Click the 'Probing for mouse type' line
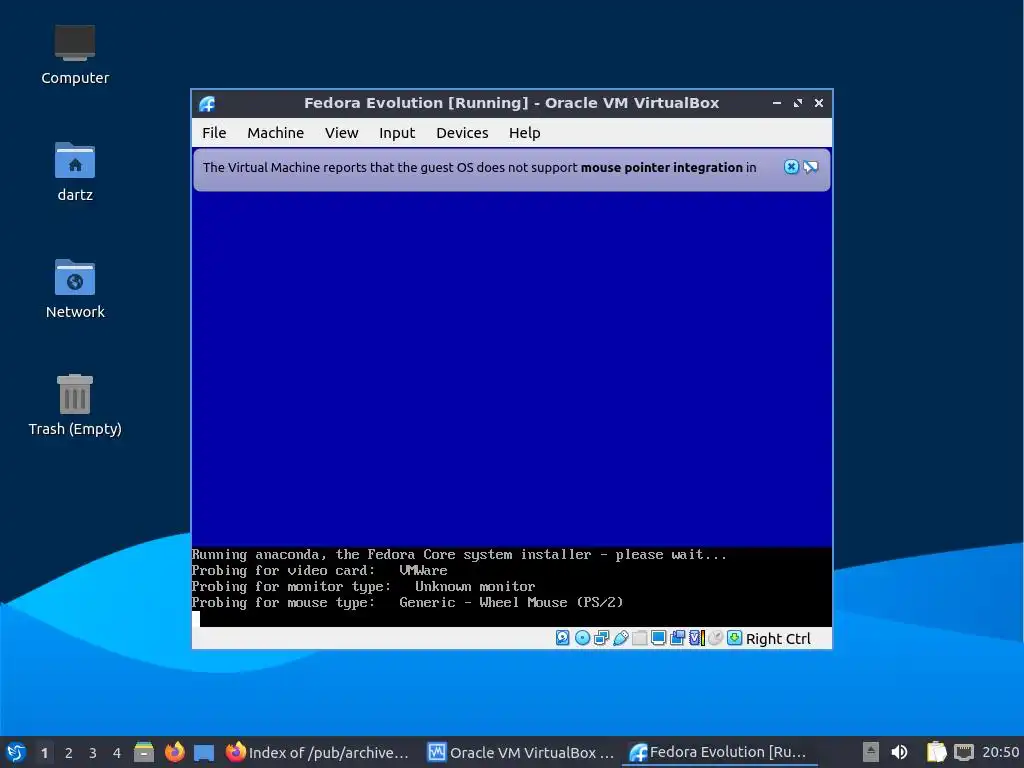 (x=408, y=602)
